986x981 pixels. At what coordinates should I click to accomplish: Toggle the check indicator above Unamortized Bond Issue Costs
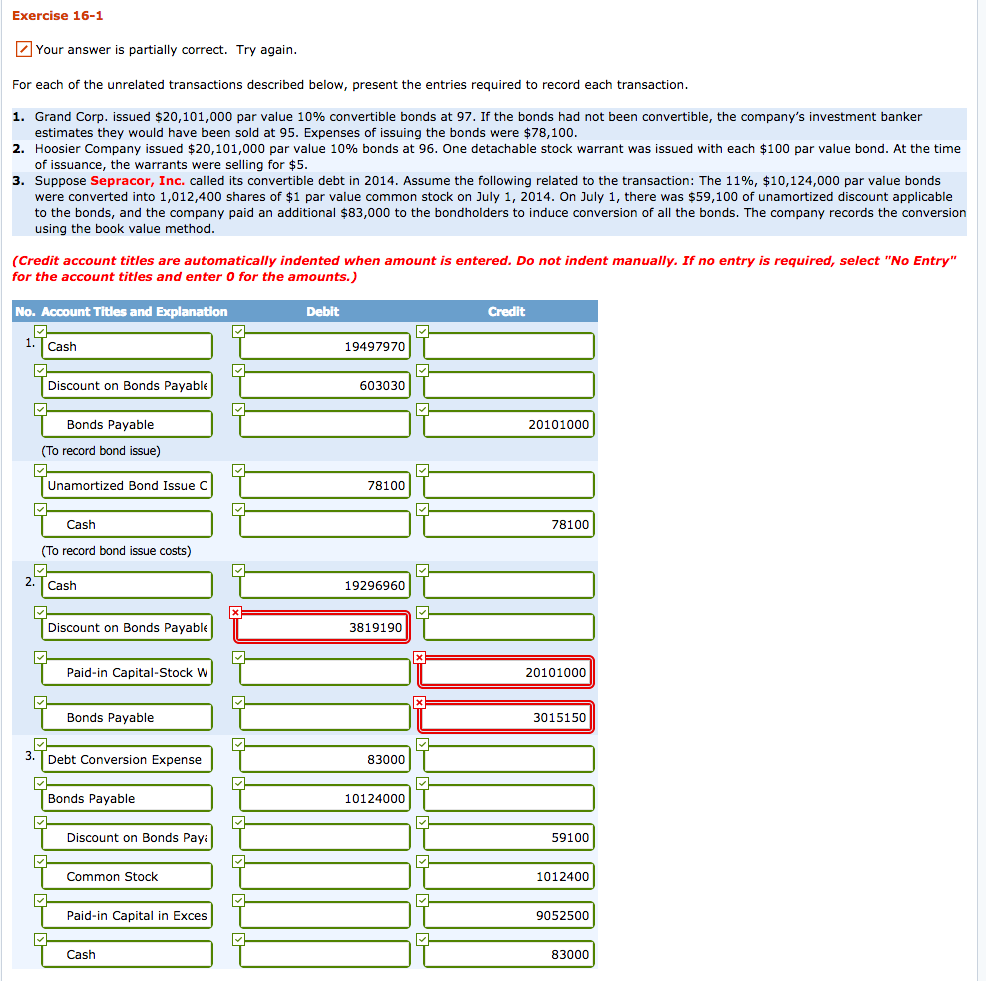(x=40, y=470)
